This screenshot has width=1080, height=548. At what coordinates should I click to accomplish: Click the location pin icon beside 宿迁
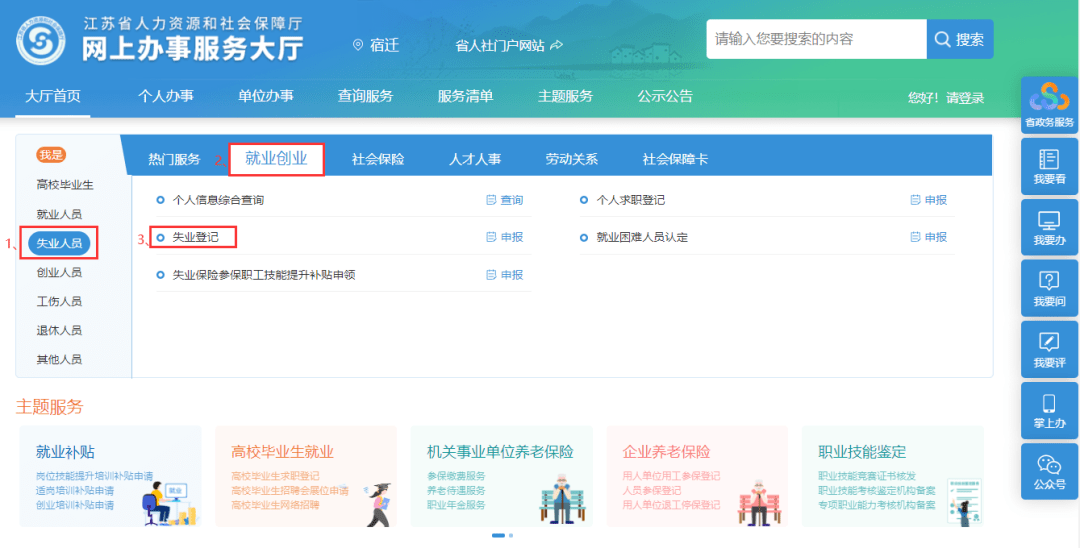(x=357, y=45)
